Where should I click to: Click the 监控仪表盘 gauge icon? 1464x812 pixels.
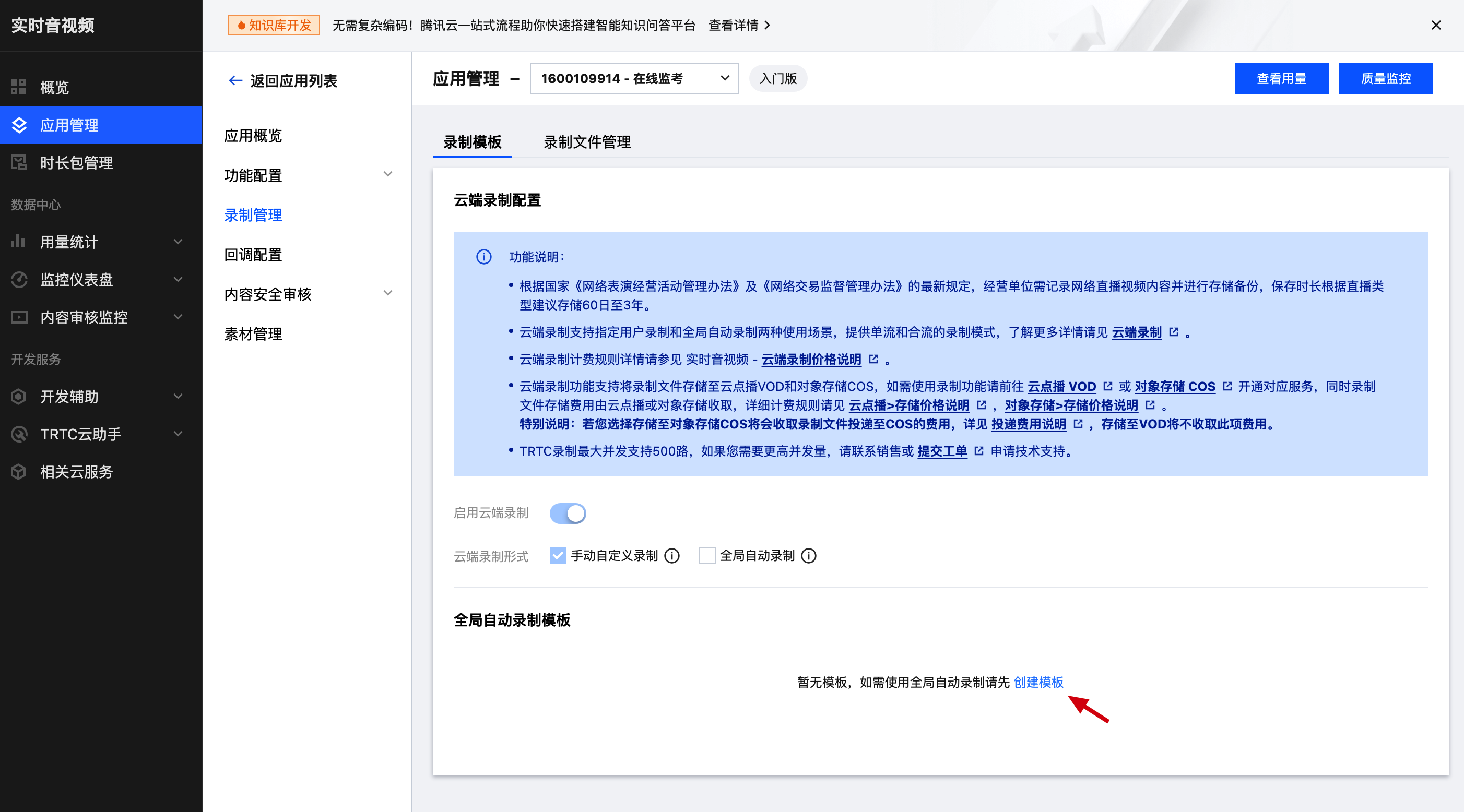coord(19,280)
